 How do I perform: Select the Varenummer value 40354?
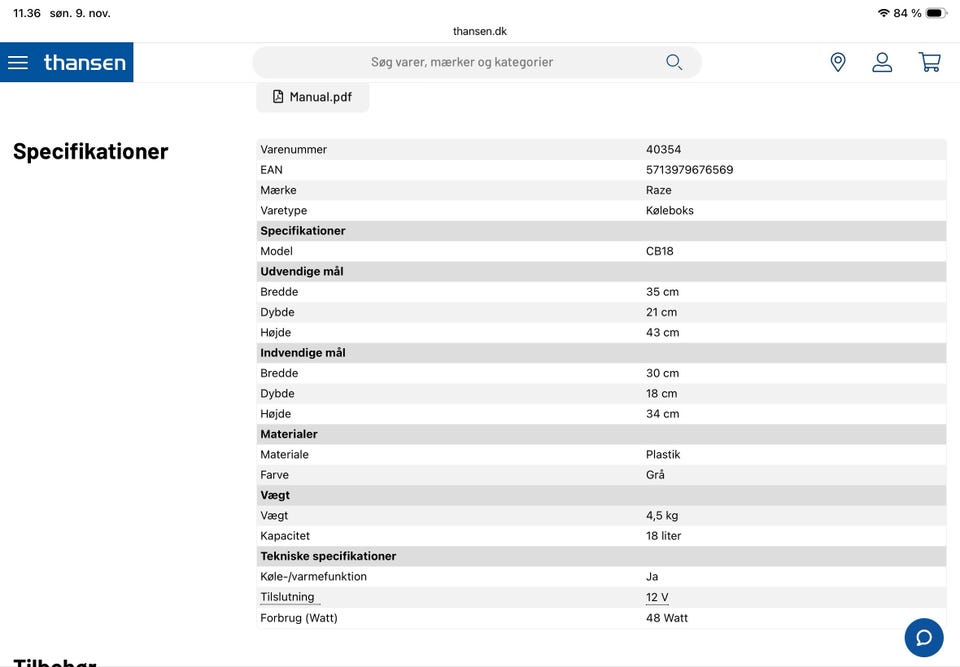663,149
